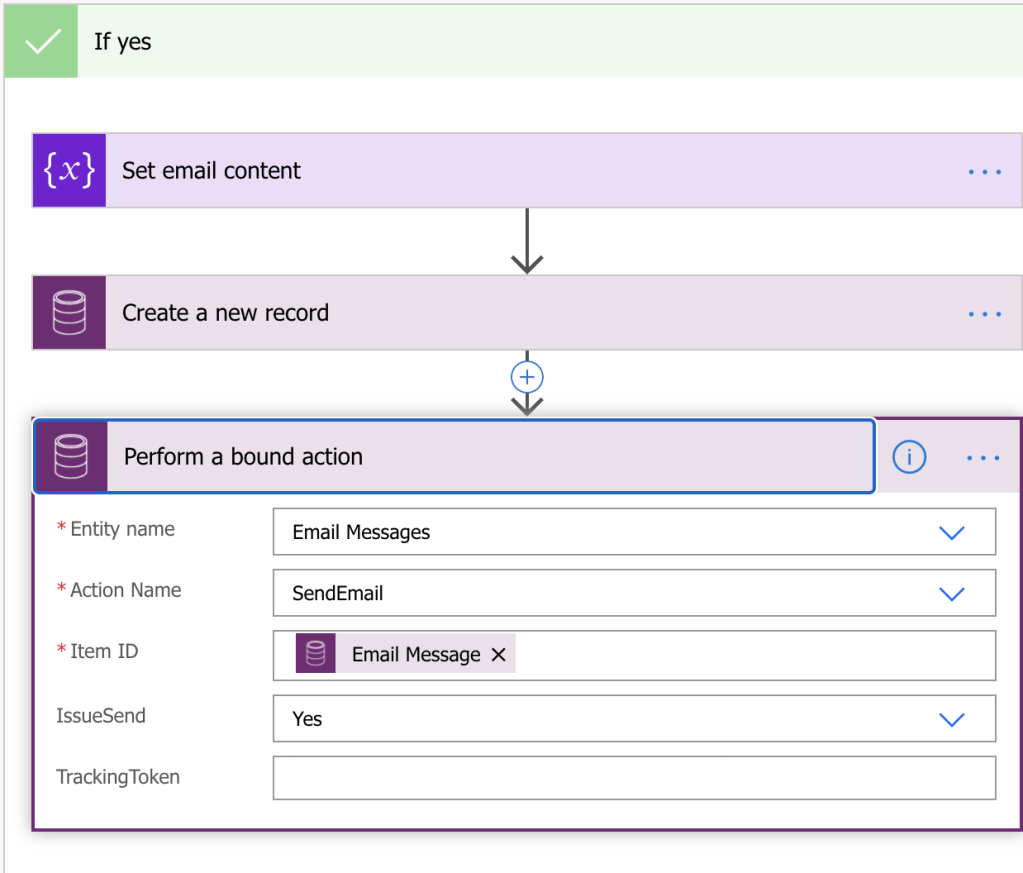Click the plus button to insert a new step

coord(526,377)
